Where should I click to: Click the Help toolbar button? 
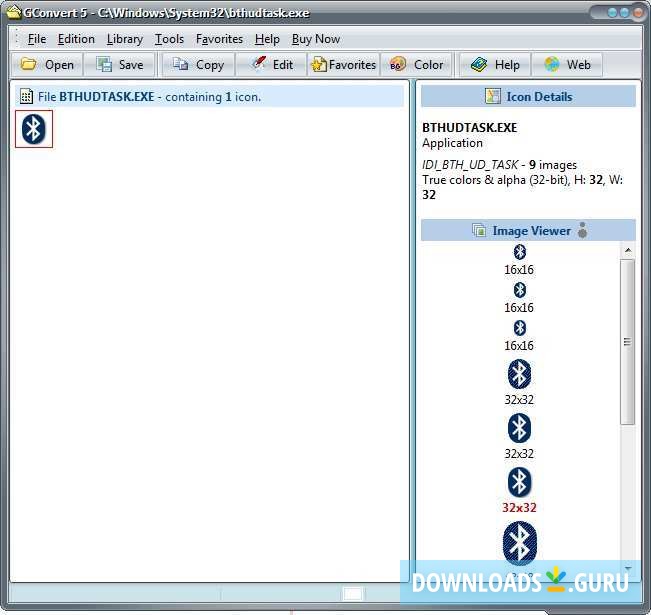pyautogui.click(x=495, y=65)
